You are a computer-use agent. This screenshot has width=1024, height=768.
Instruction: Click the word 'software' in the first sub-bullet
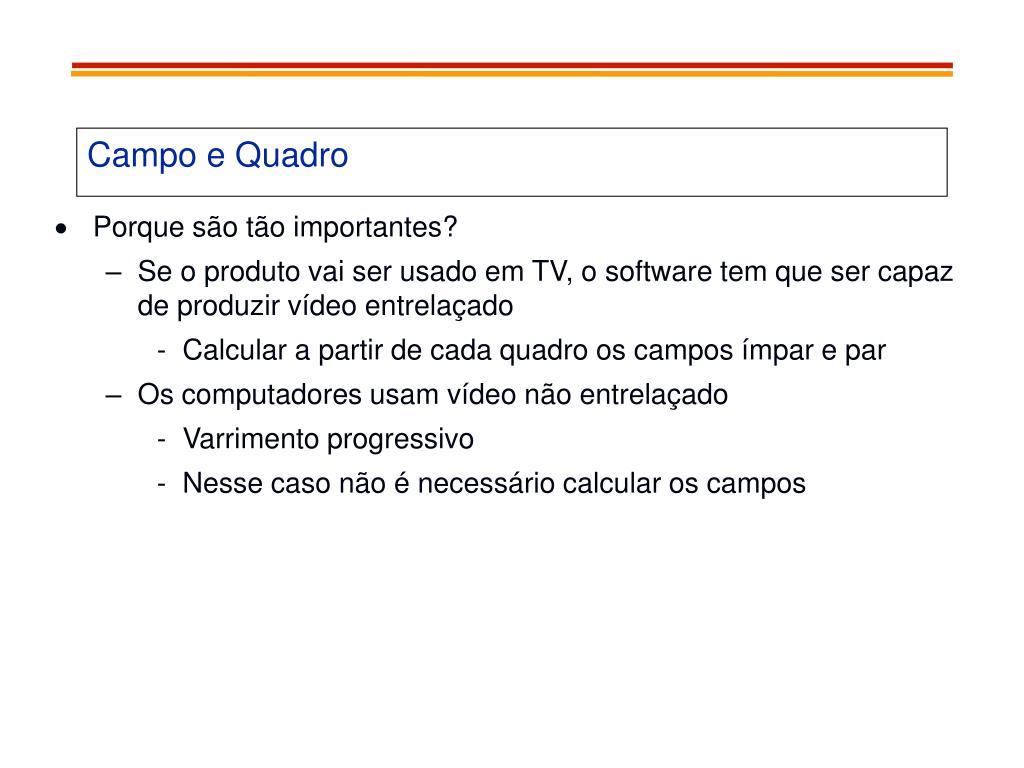pos(658,272)
